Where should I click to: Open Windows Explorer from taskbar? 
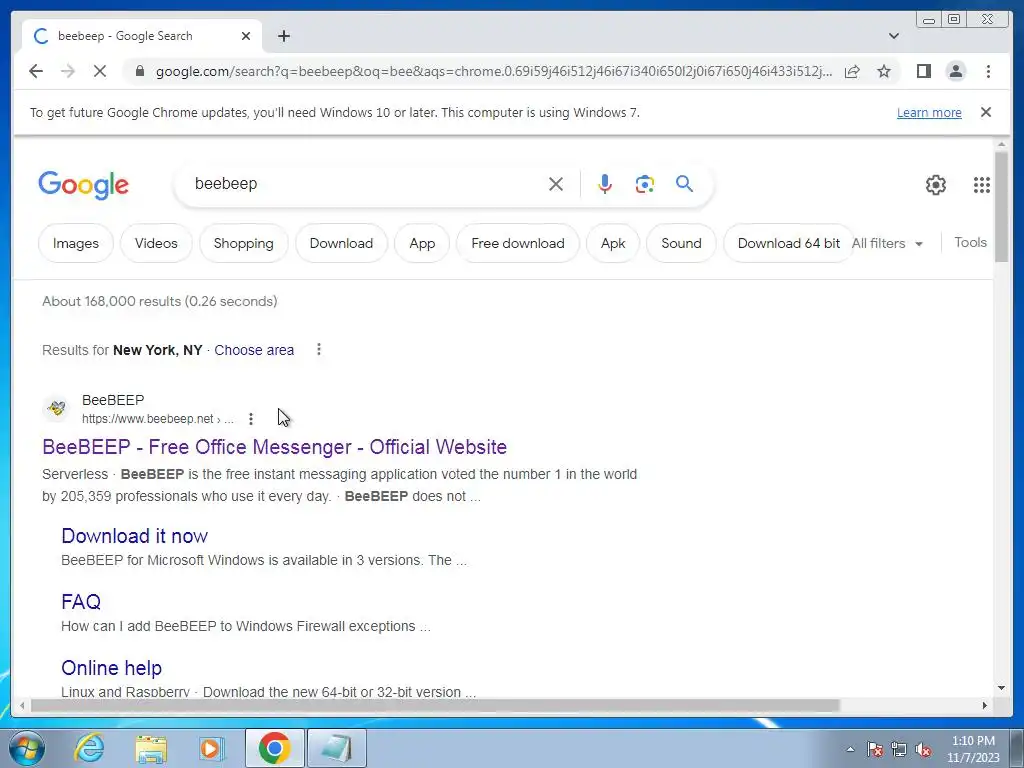point(151,748)
